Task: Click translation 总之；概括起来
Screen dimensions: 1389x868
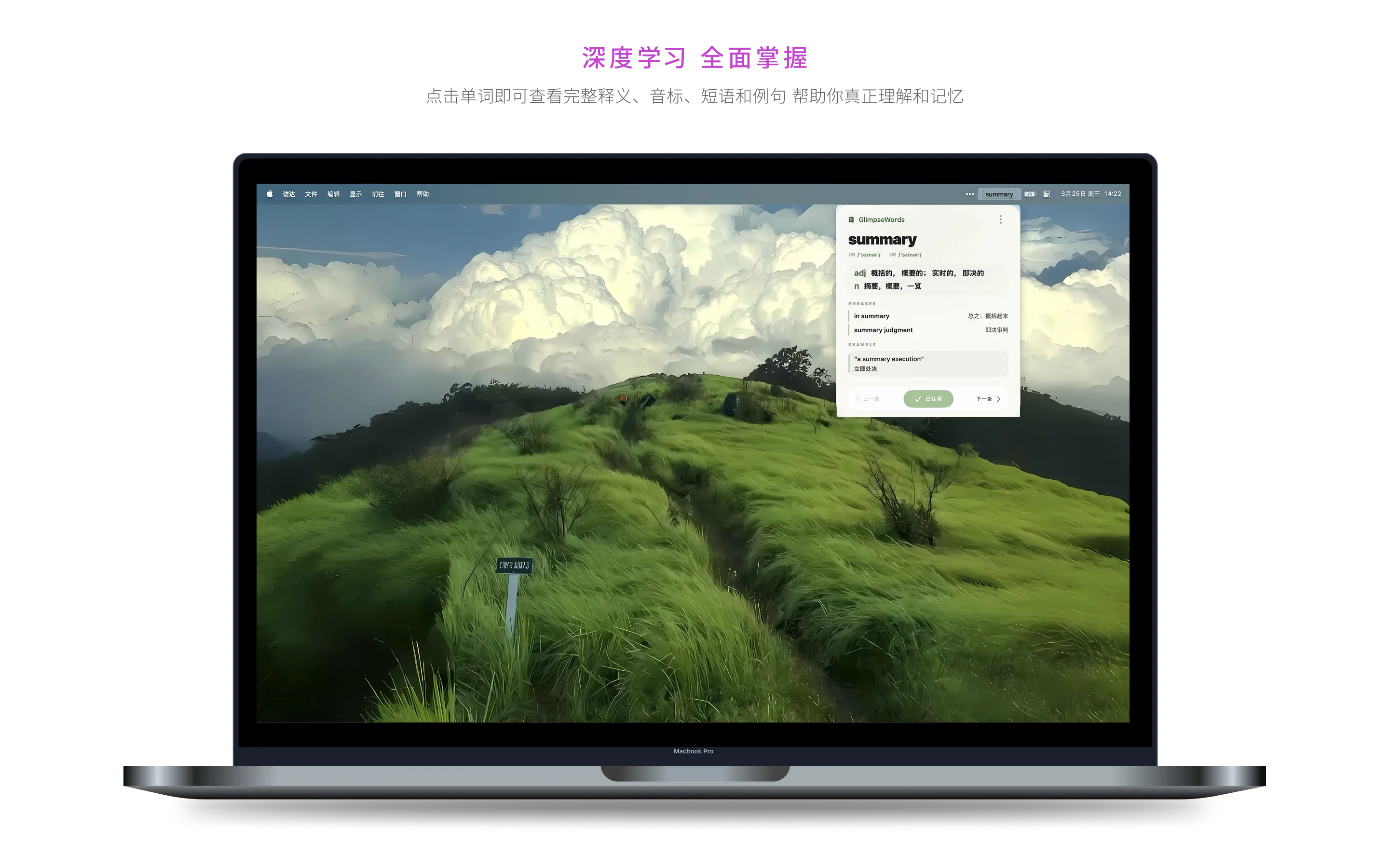Action: pyautogui.click(x=988, y=316)
